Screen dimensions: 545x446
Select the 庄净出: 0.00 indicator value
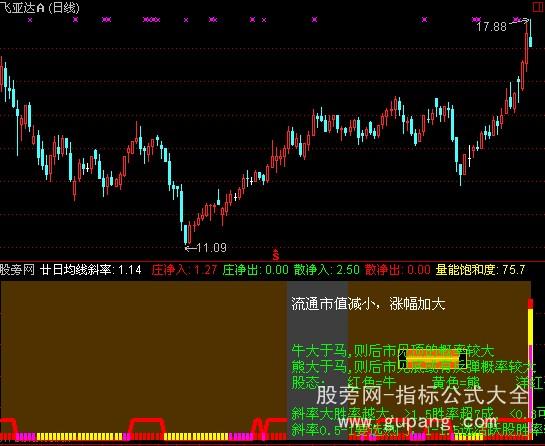[256, 270]
